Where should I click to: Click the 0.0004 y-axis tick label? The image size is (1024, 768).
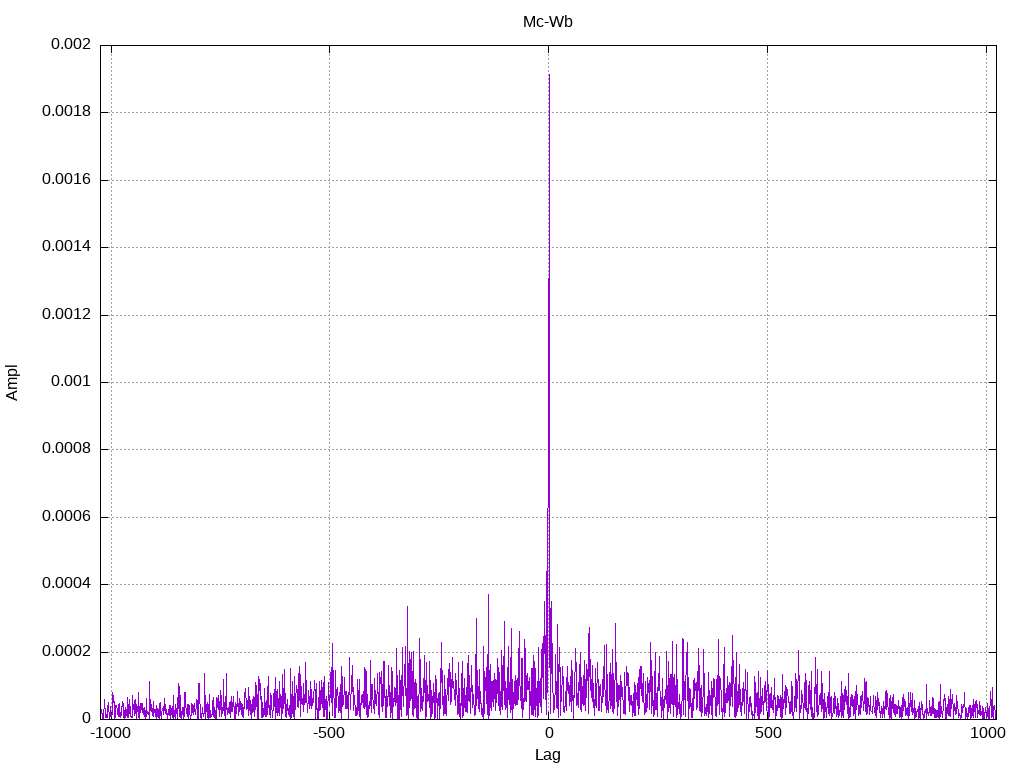[66, 584]
